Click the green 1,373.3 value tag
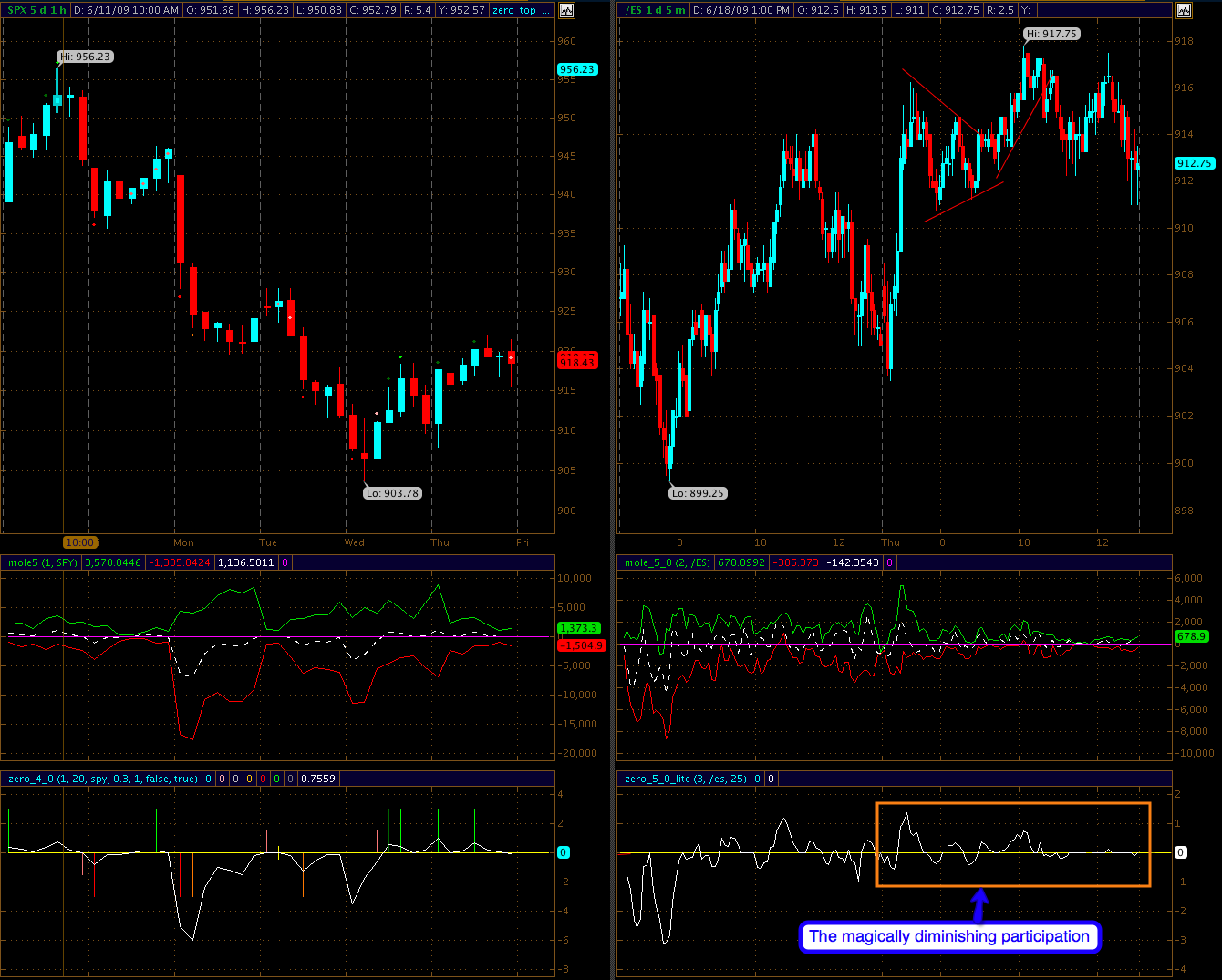This screenshot has height=980, width=1222. click(x=577, y=628)
